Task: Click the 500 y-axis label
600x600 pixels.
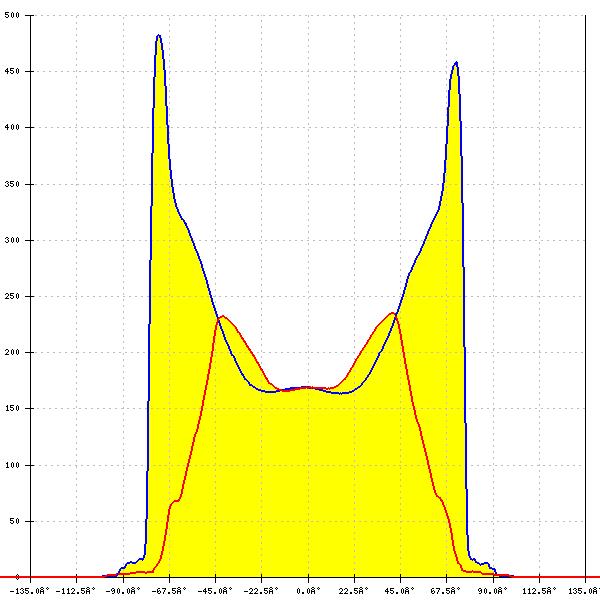Action: [x=12, y=16]
